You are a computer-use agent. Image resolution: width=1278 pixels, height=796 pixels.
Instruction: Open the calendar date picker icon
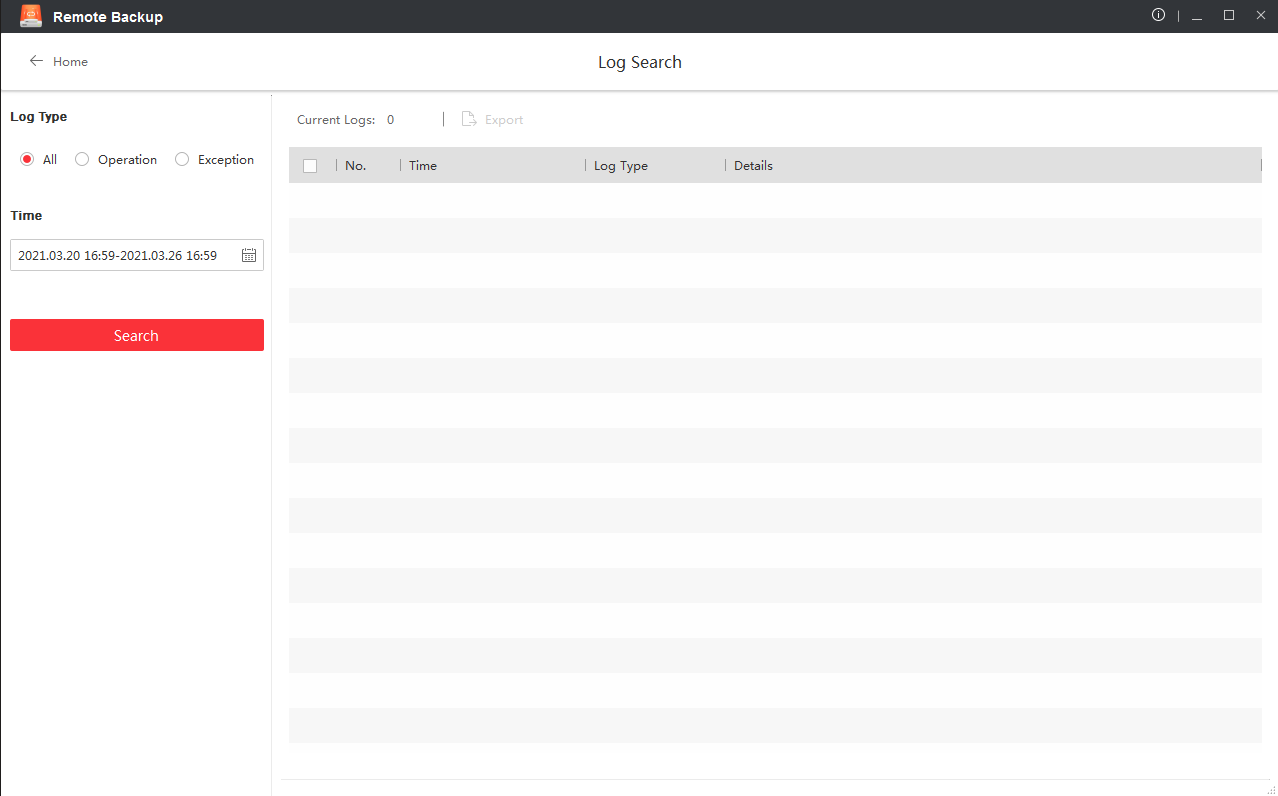pos(249,256)
